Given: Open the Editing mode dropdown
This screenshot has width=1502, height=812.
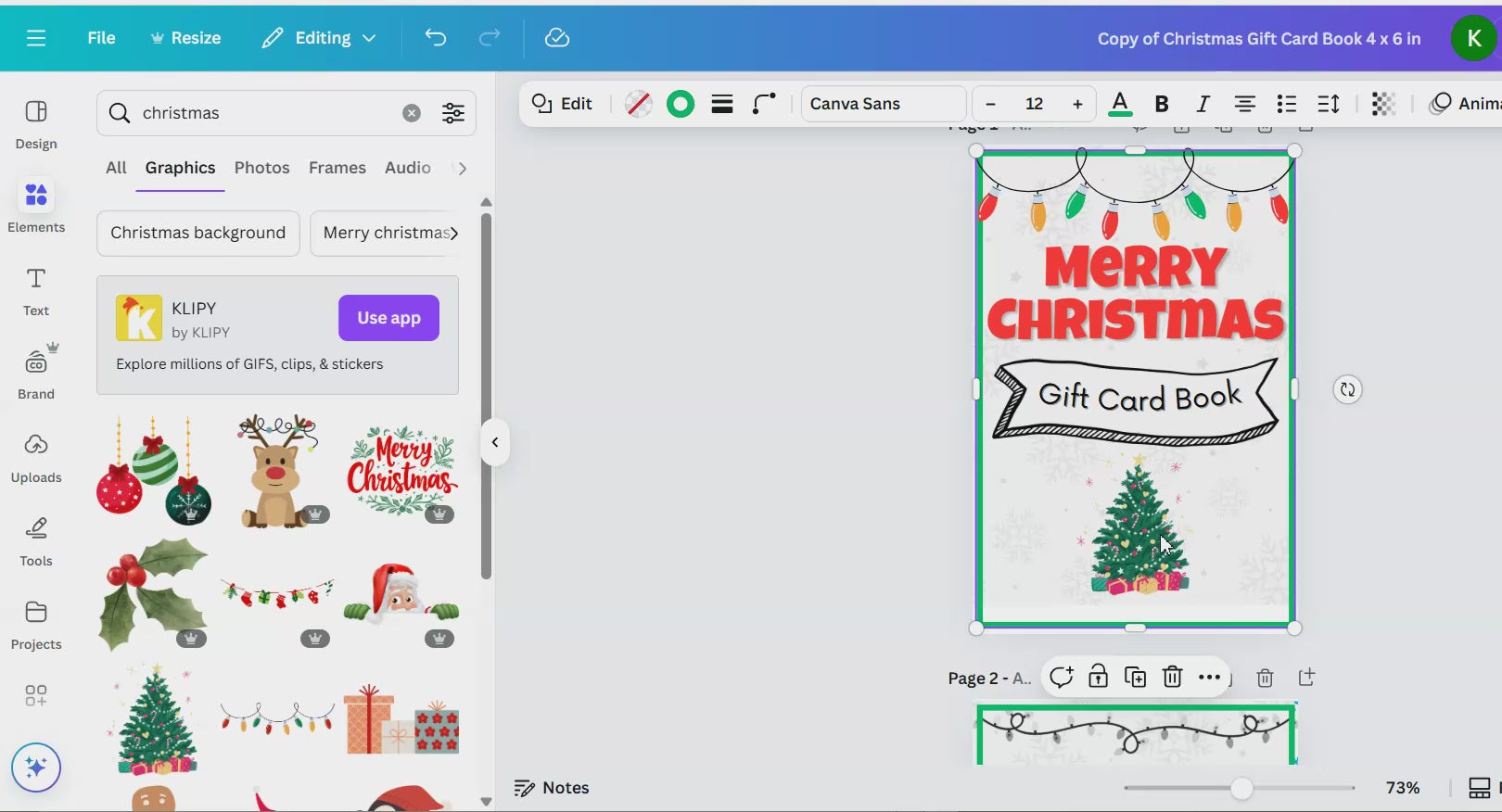Looking at the screenshot, I should (319, 38).
